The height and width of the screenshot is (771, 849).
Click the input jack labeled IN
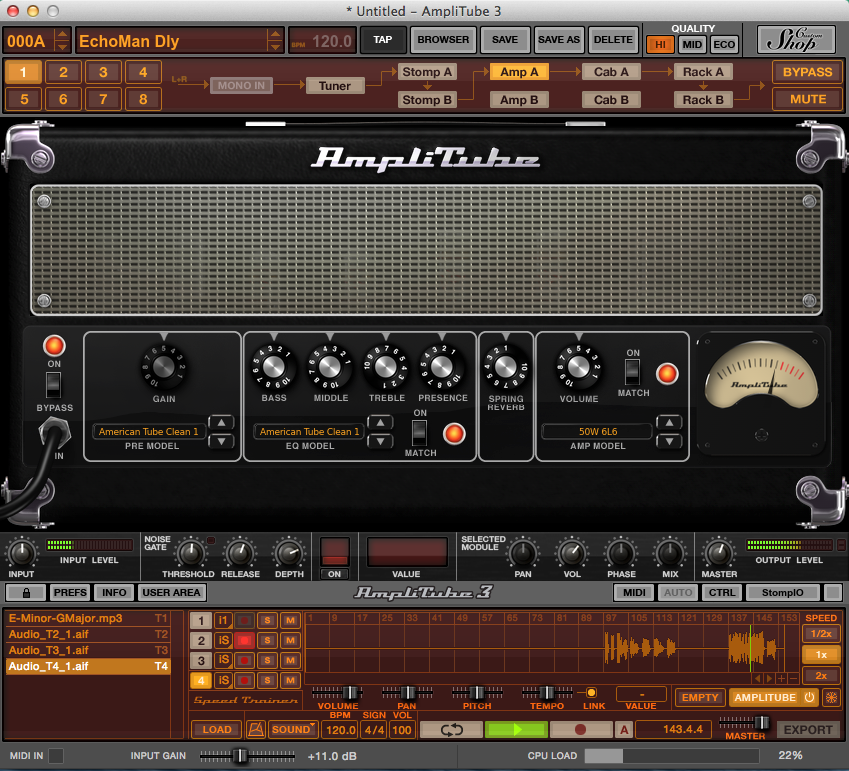[x=55, y=433]
